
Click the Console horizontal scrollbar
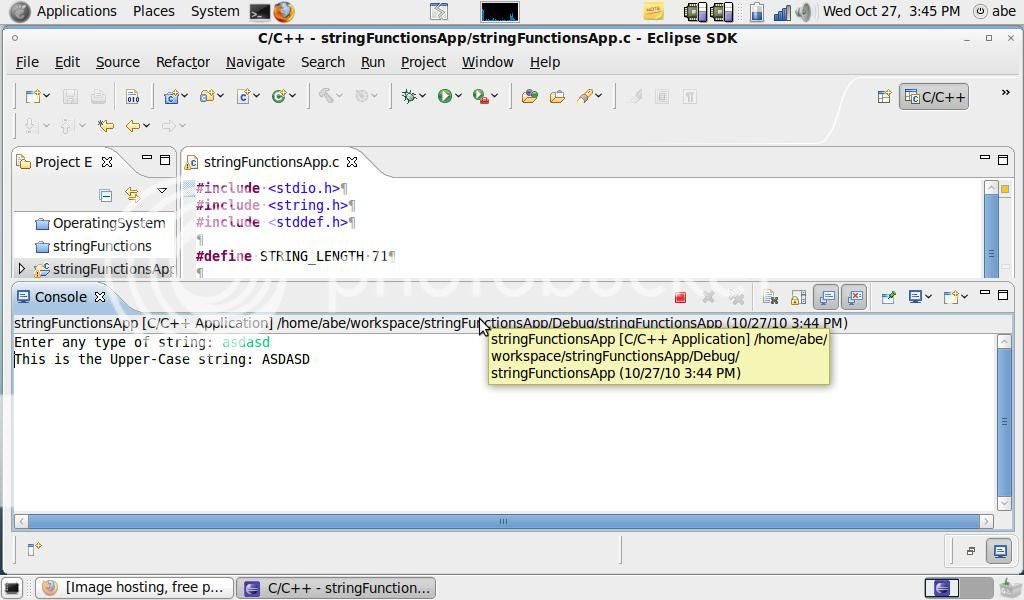[x=503, y=521]
